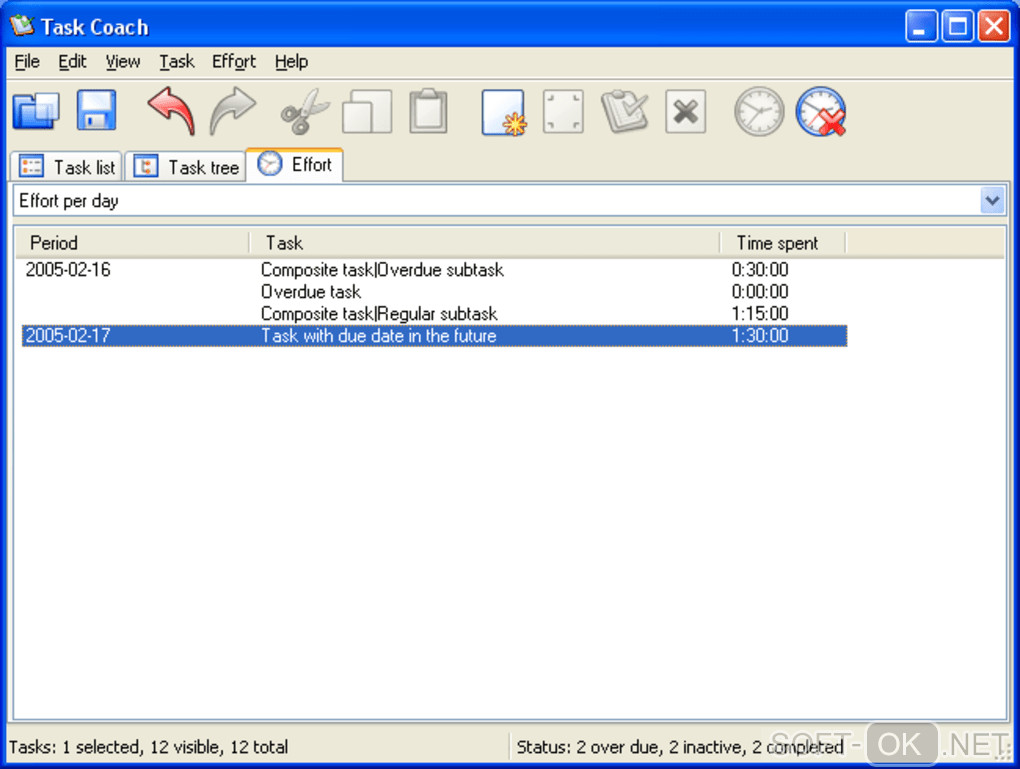
Task: Click the Start tracking effort clock icon
Action: coord(758,112)
